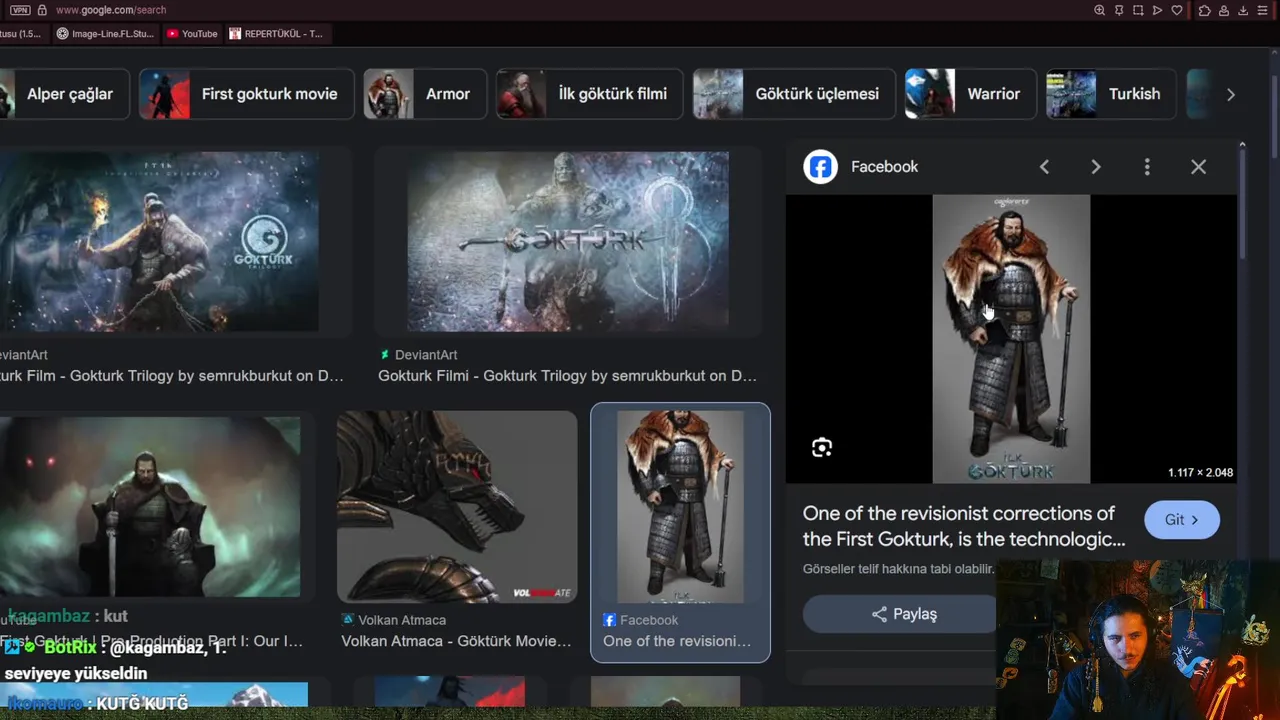Click the Paylaş share button
This screenshot has width=1280, height=720.
[903, 614]
